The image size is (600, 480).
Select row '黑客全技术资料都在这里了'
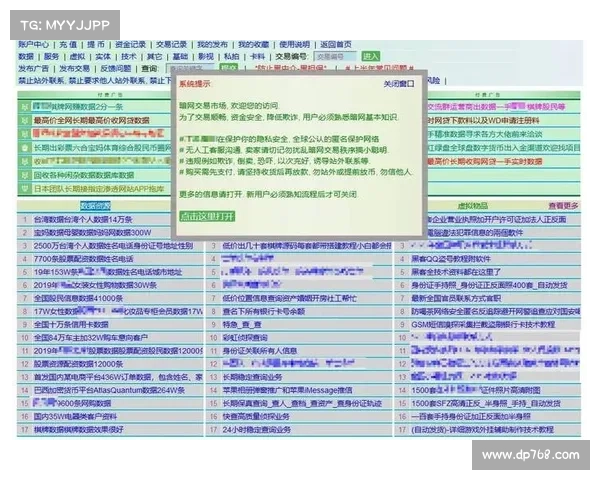pyautogui.click(x=488, y=272)
